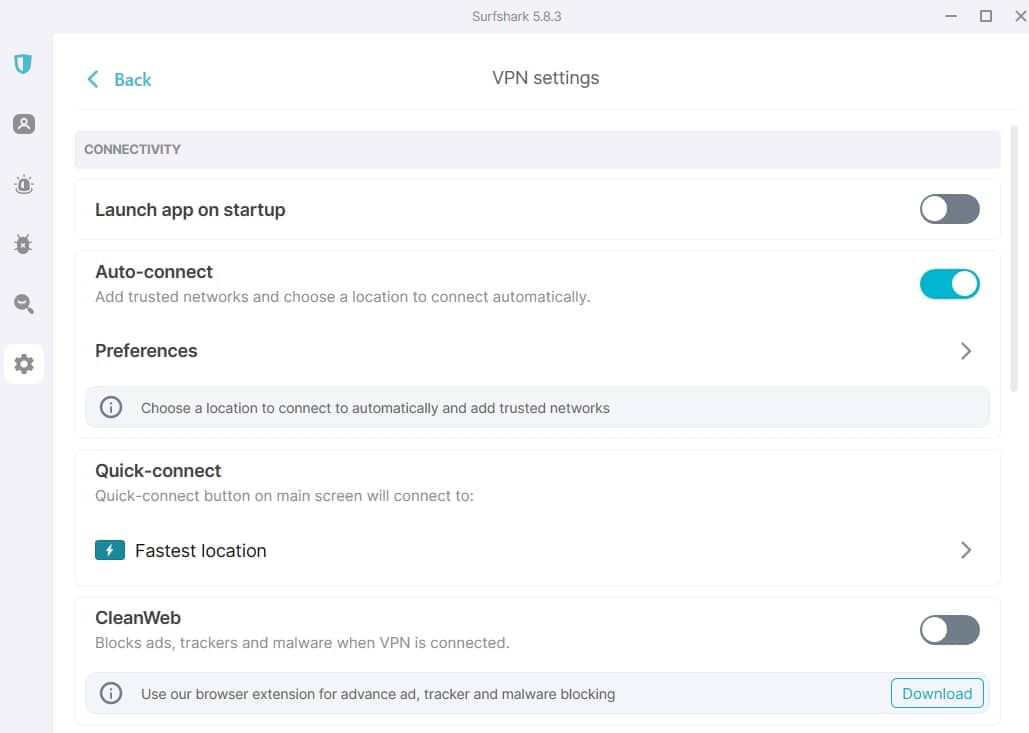Click info icon beside browser extension hint
Screen dimensions: 1029x733
click(x=111, y=693)
